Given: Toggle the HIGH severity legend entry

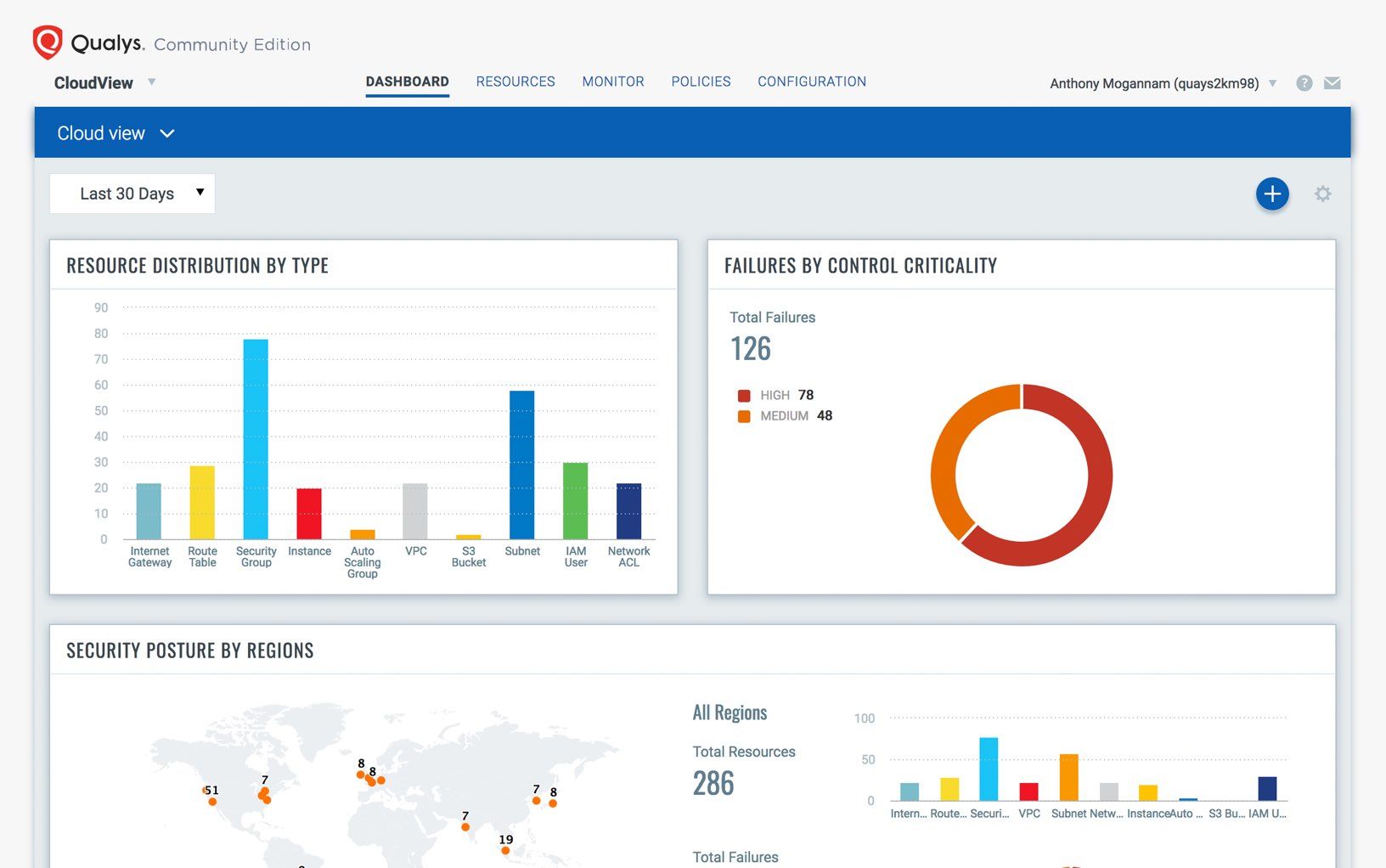Looking at the screenshot, I should 772,395.
